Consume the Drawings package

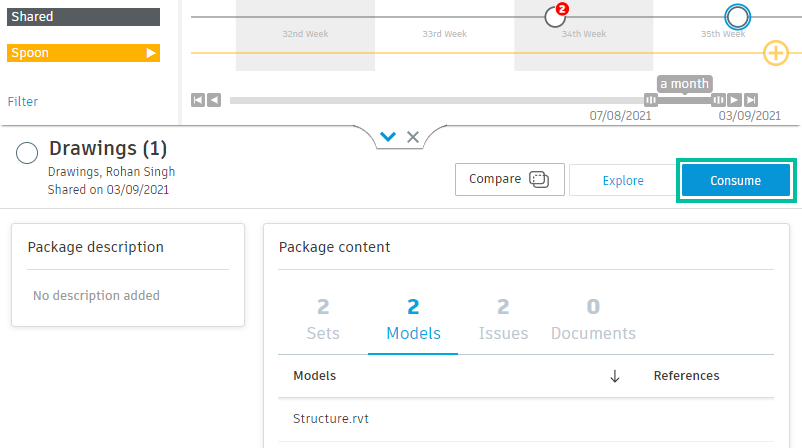pyautogui.click(x=735, y=181)
